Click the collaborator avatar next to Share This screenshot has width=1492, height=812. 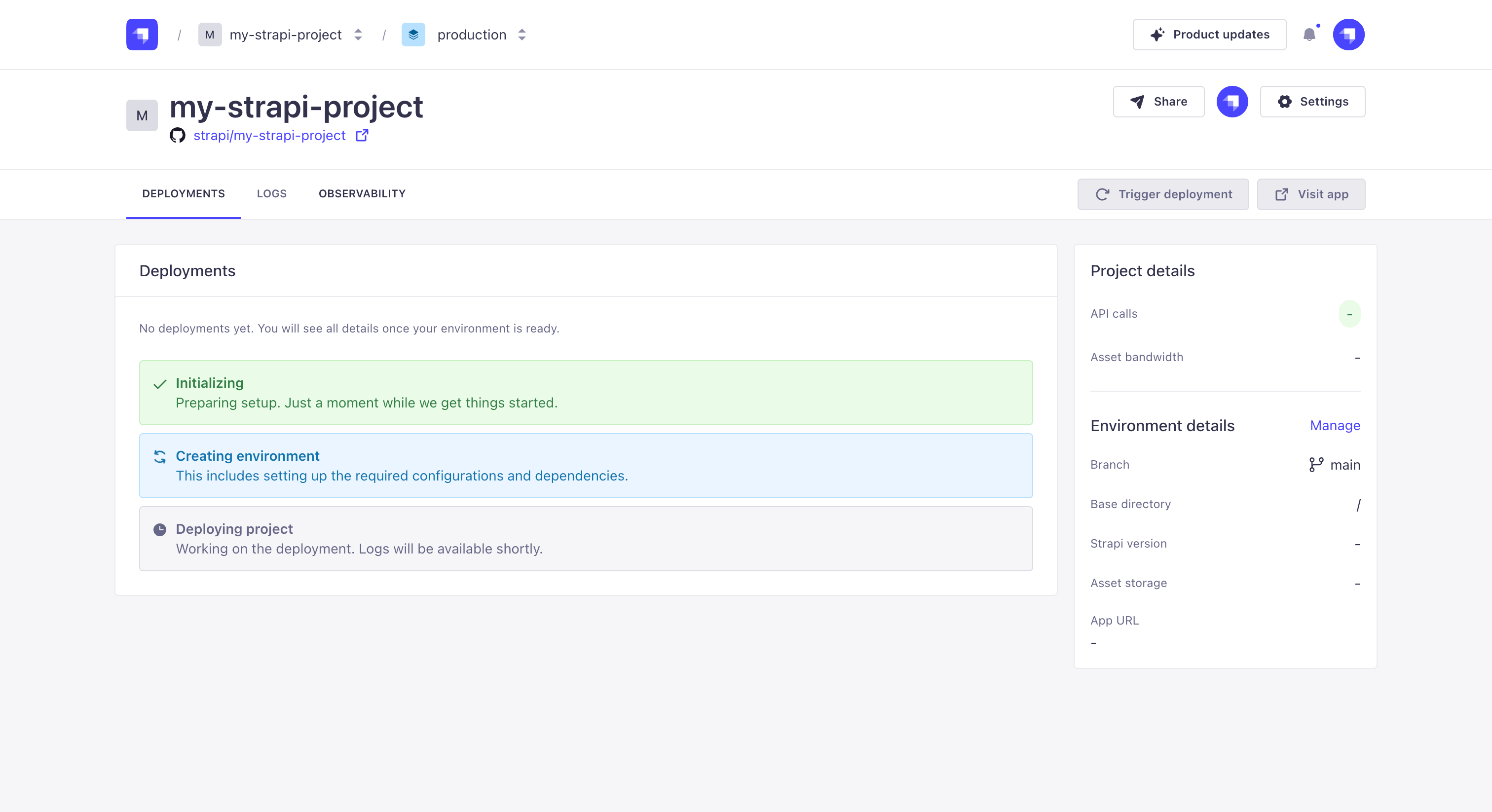tap(1232, 102)
